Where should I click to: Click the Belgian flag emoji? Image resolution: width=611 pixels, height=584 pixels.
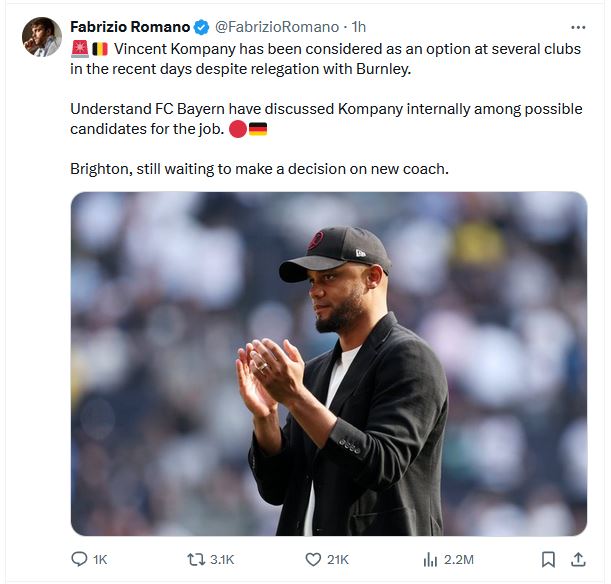point(100,49)
